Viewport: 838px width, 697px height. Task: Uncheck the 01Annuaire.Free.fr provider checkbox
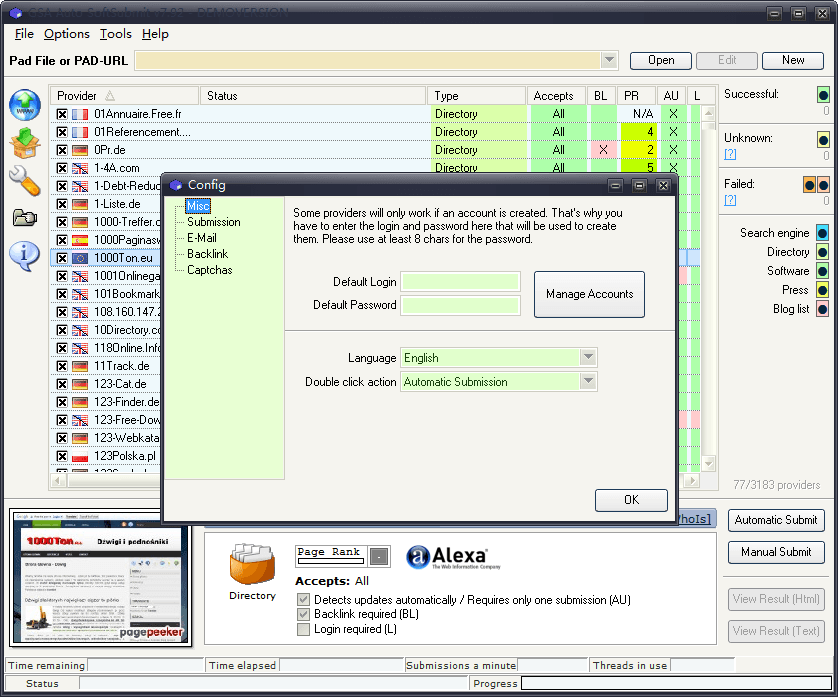(x=62, y=114)
